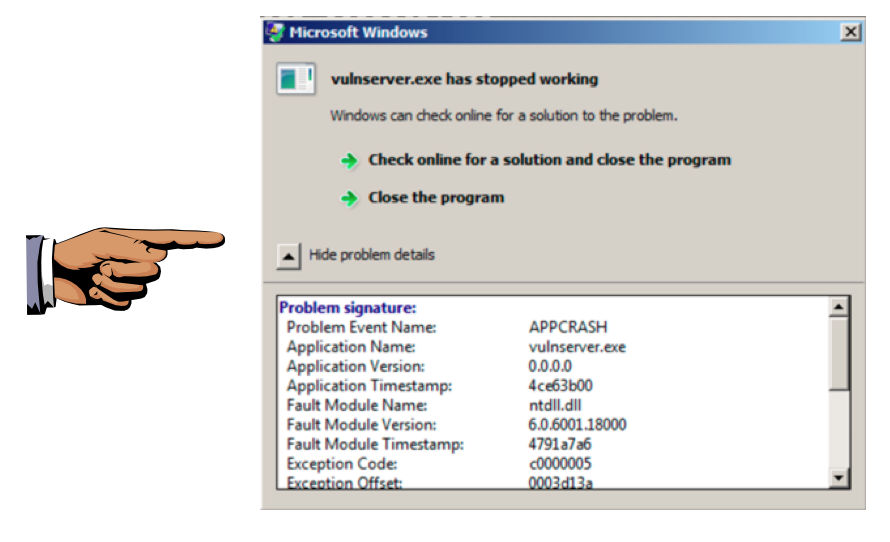Collapse details with the Hide problem details arrow

coord(288,256)
